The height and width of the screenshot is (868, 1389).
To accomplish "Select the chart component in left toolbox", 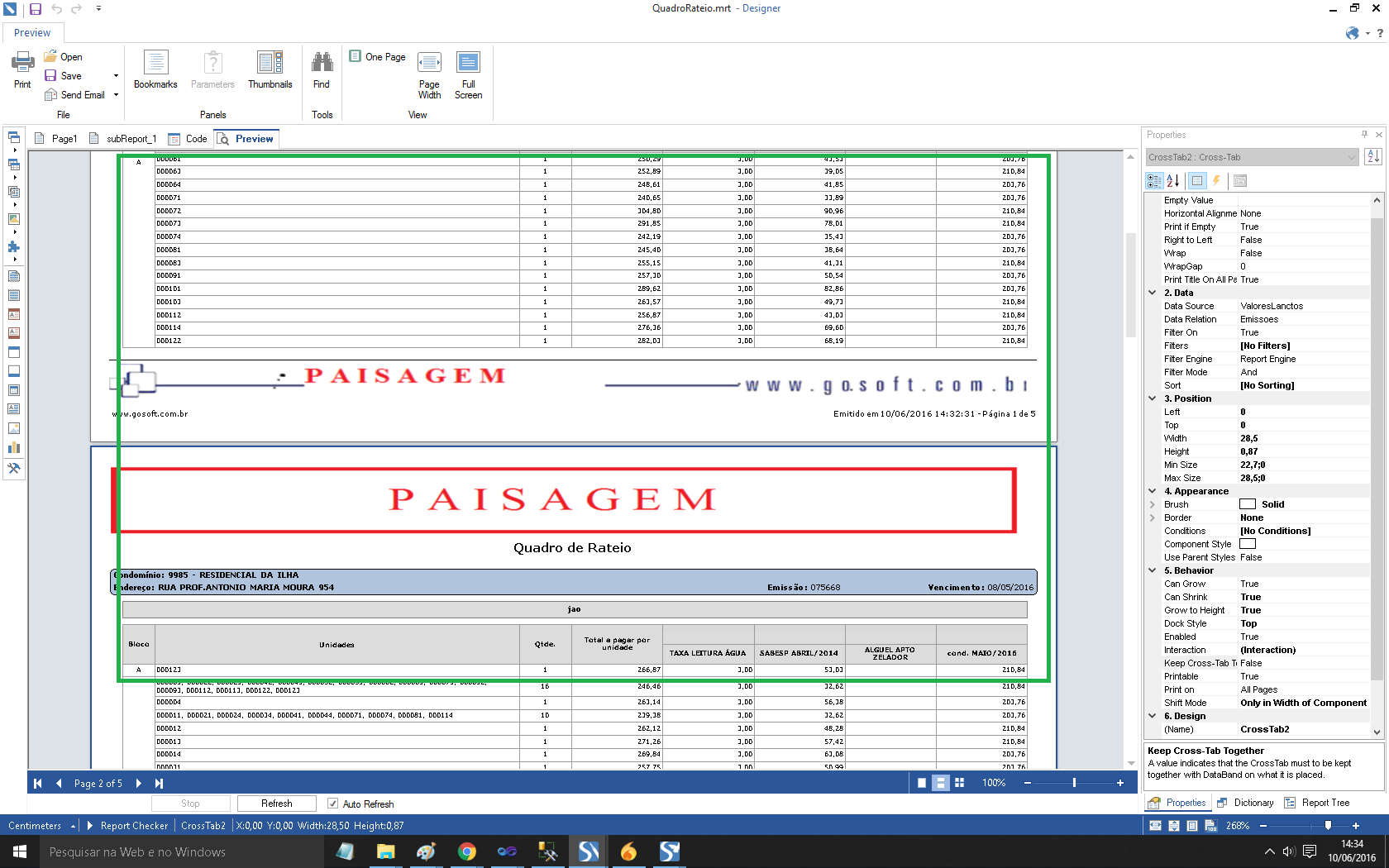I will [x=14, y=447].
